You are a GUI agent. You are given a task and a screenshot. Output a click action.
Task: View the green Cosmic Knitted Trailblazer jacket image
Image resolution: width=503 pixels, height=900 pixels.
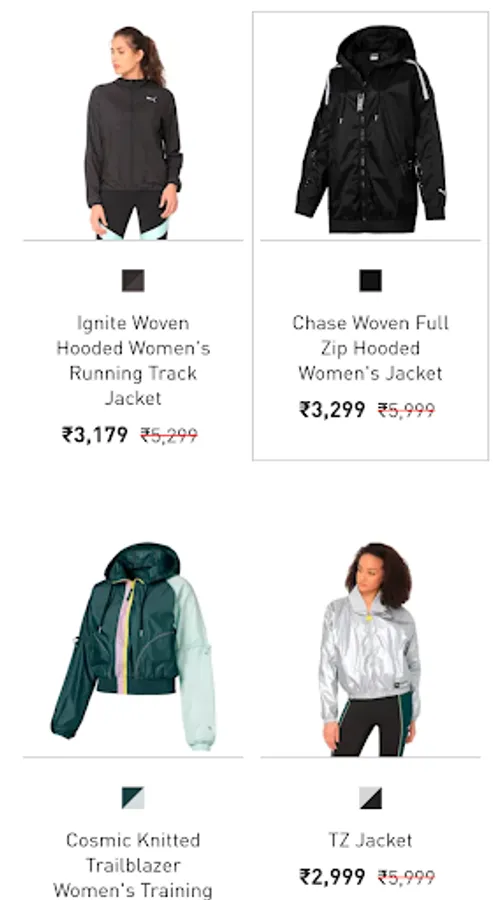click(133, 647)
